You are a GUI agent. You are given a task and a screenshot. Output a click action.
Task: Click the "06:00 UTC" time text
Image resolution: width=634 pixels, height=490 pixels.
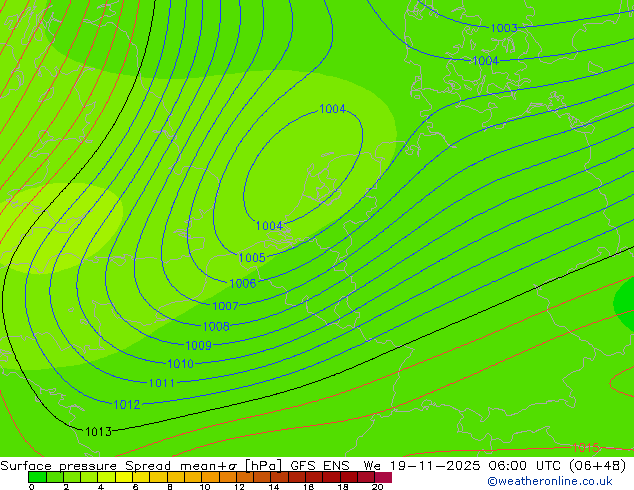tap(526, 466)
